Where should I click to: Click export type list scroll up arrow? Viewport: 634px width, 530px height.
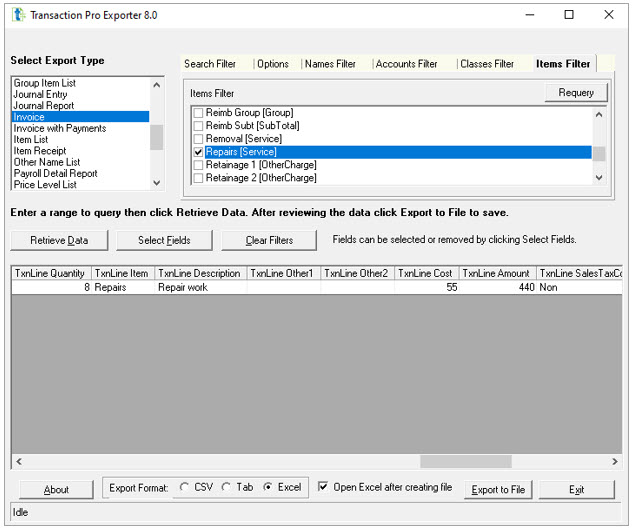pyautogui.click(x=157, y=85)
